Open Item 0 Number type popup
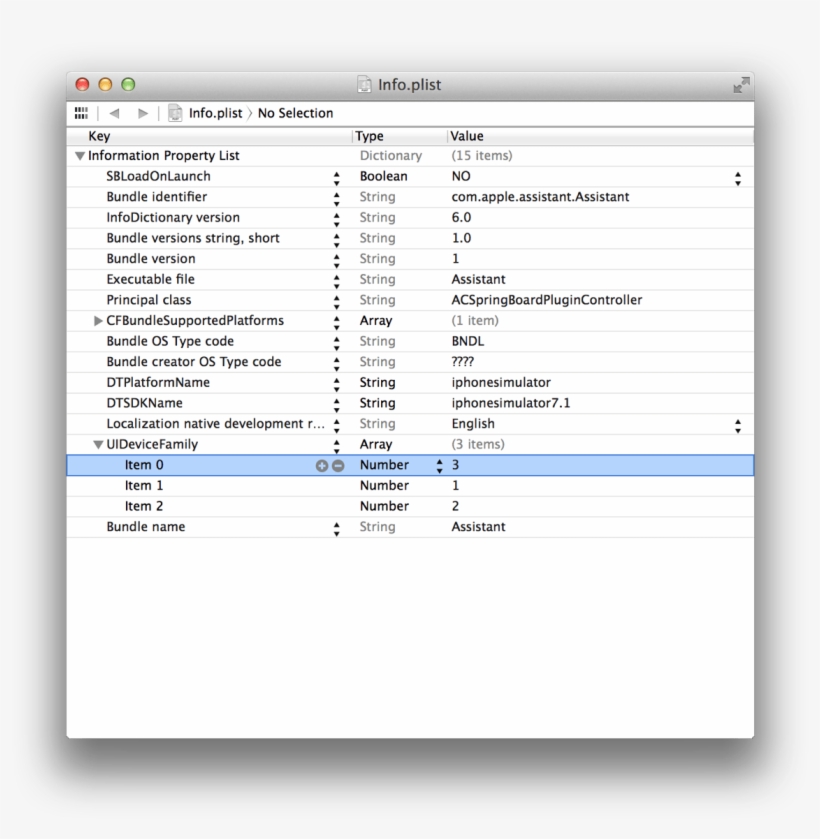The height and width of the screenshot is (839, 820). 439,466
